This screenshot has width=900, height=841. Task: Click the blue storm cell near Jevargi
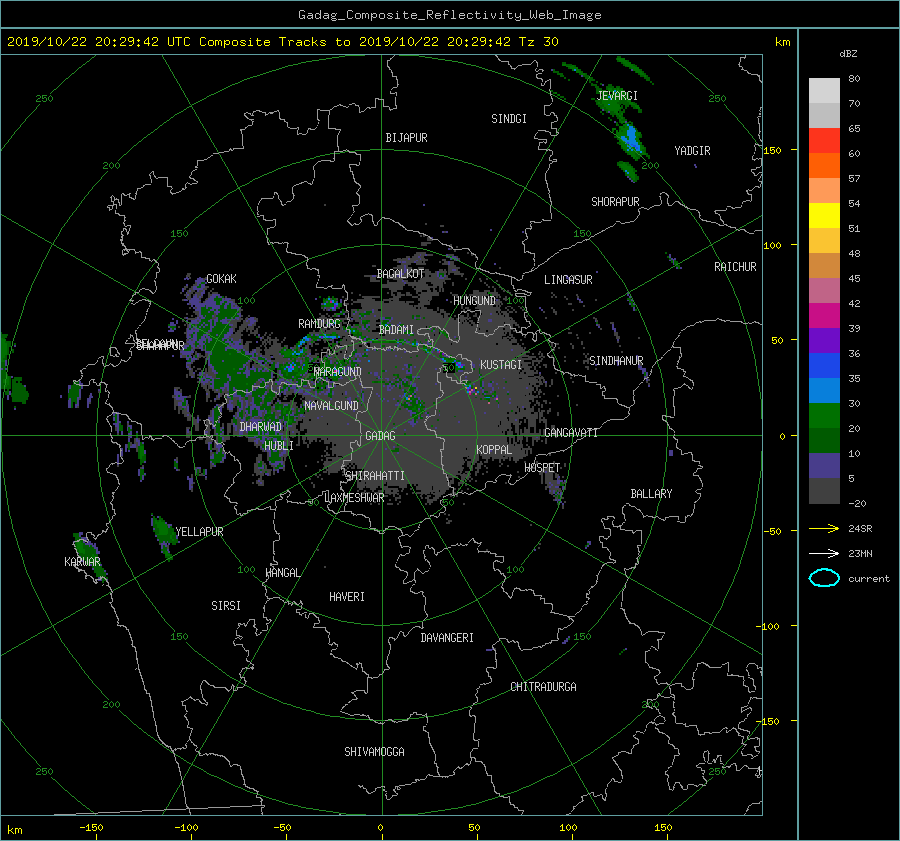631,138
